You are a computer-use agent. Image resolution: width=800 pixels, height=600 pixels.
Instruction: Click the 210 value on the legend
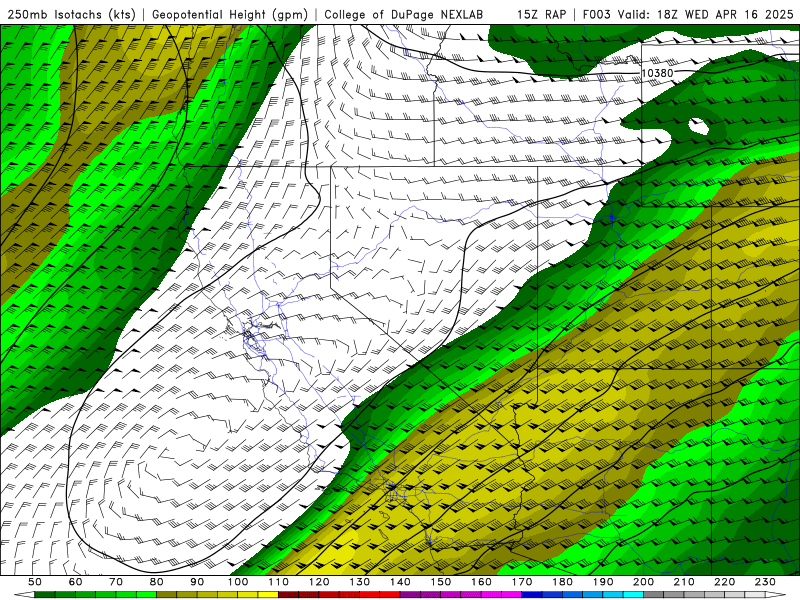coord(684,582)
